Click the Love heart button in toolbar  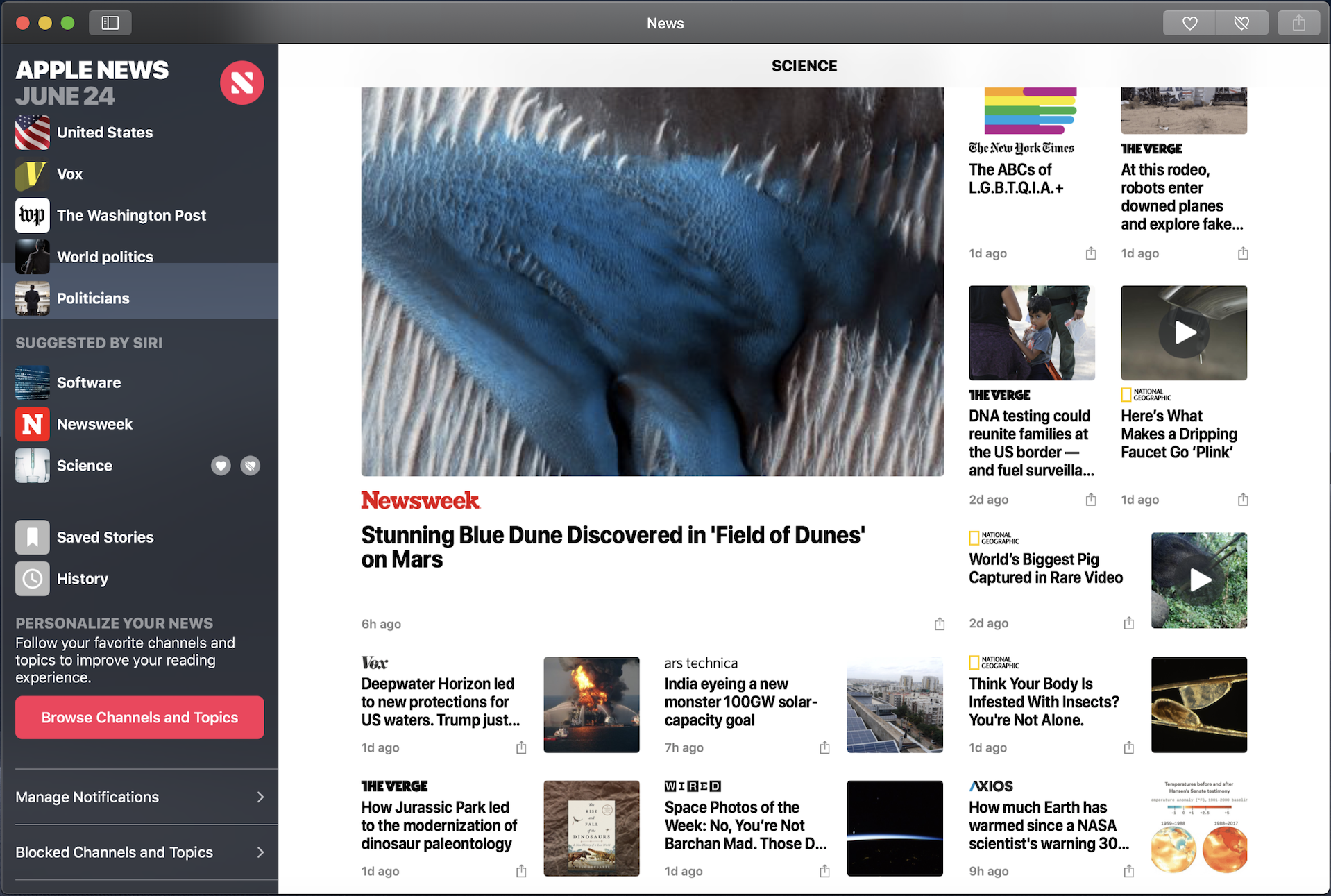pos(1189,23)
